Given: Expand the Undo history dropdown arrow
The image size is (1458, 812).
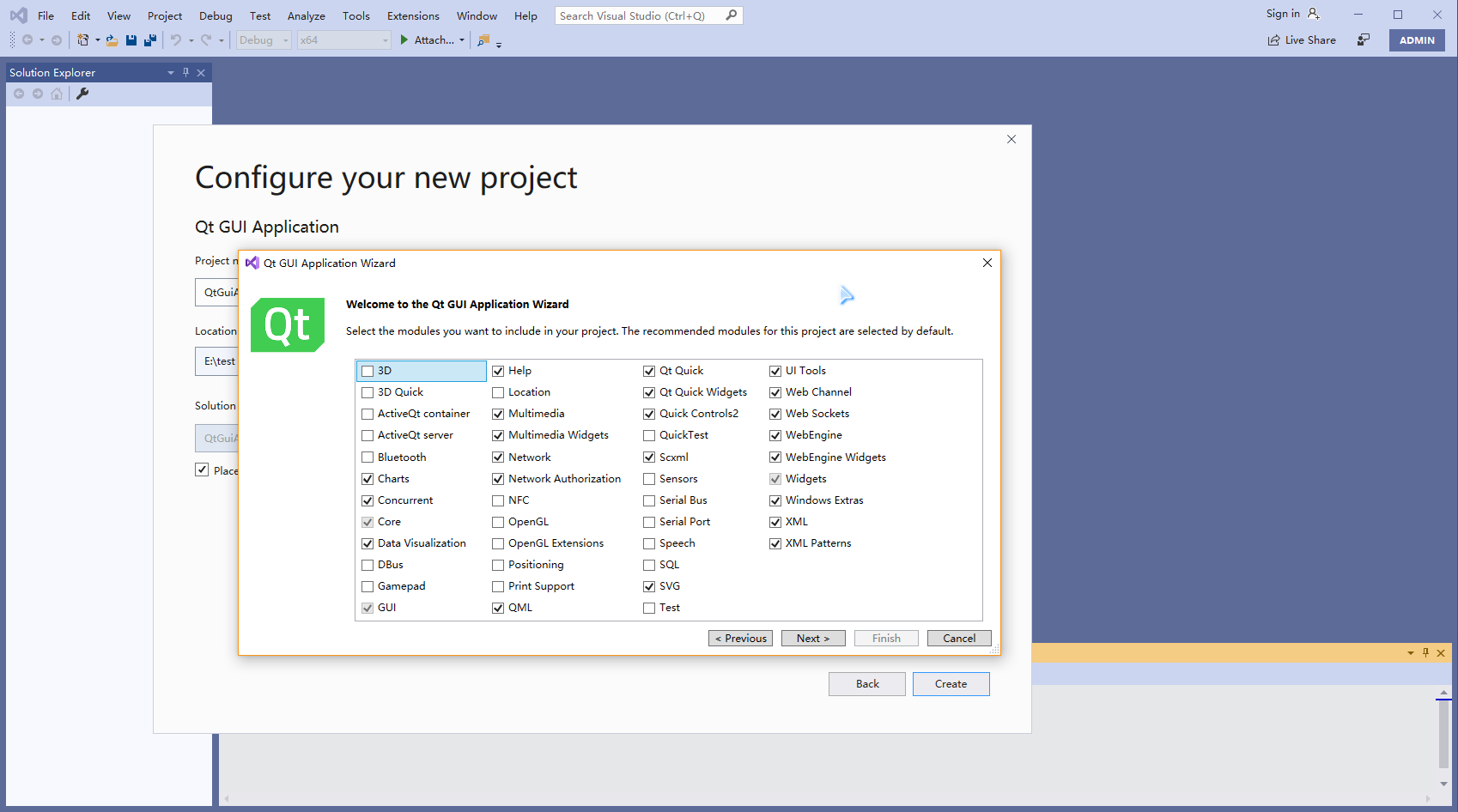Looking at the screenshot, I should (x=191, y=40).
